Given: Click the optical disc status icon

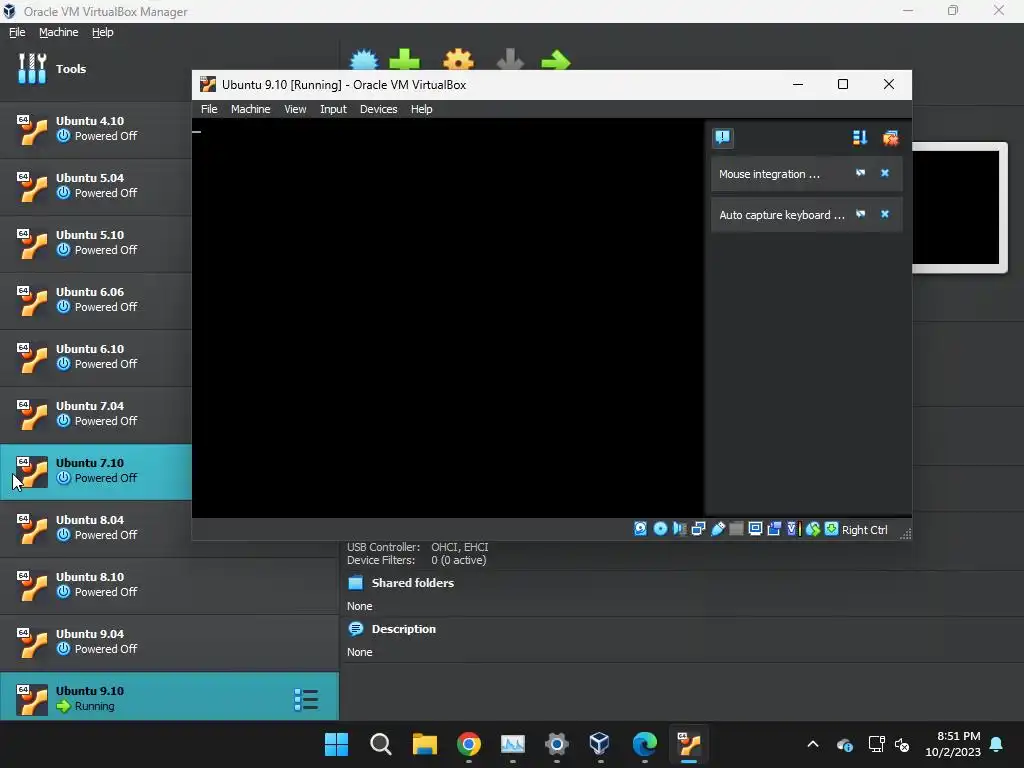Looking at the screenshot, I should 660,529.
